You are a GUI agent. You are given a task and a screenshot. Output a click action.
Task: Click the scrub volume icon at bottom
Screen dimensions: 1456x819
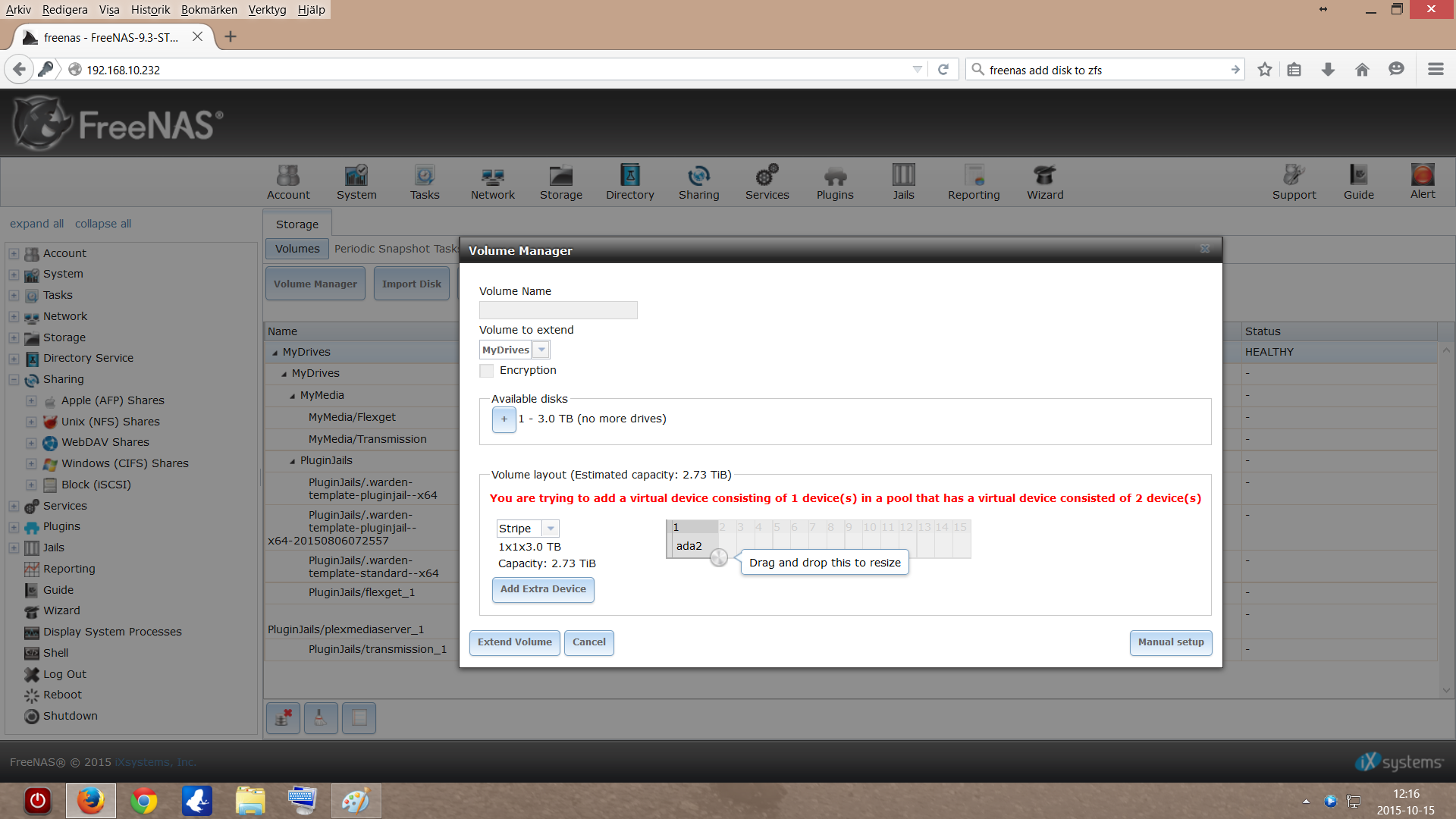tap(321, 717)
